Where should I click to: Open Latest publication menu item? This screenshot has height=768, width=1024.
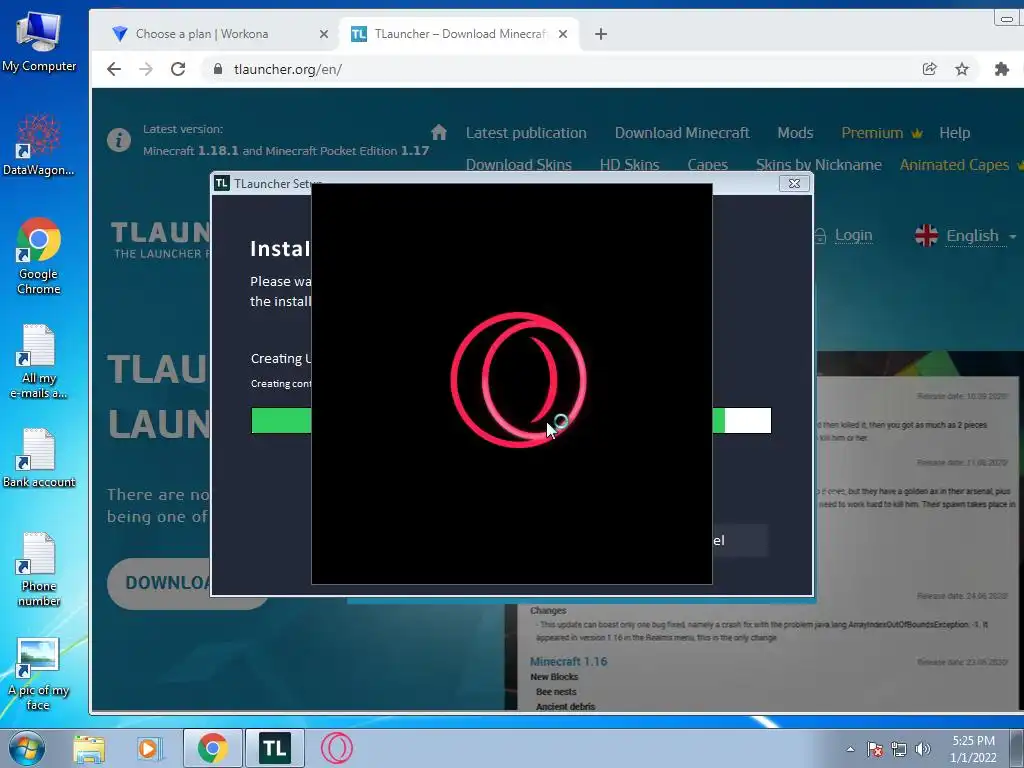coord(526,133)
